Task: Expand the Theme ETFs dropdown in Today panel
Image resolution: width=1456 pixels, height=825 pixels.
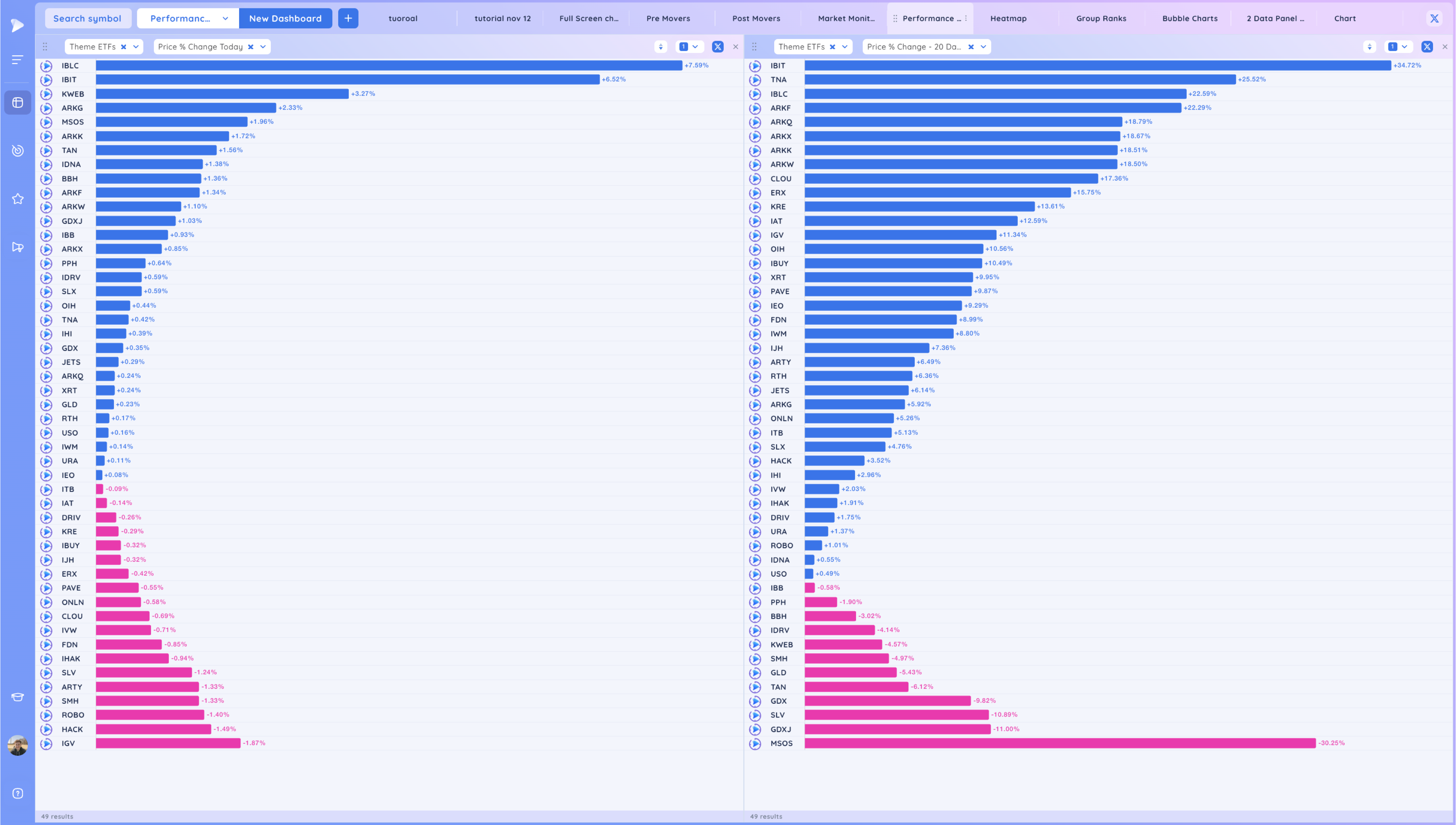Action: pos(136,47)
